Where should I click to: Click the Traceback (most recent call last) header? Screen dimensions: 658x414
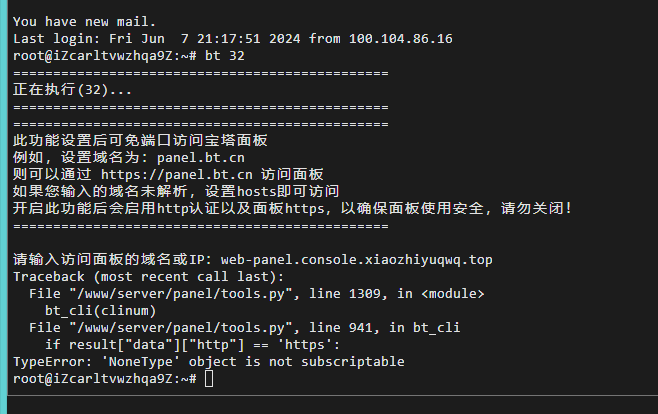coord(149,277)
